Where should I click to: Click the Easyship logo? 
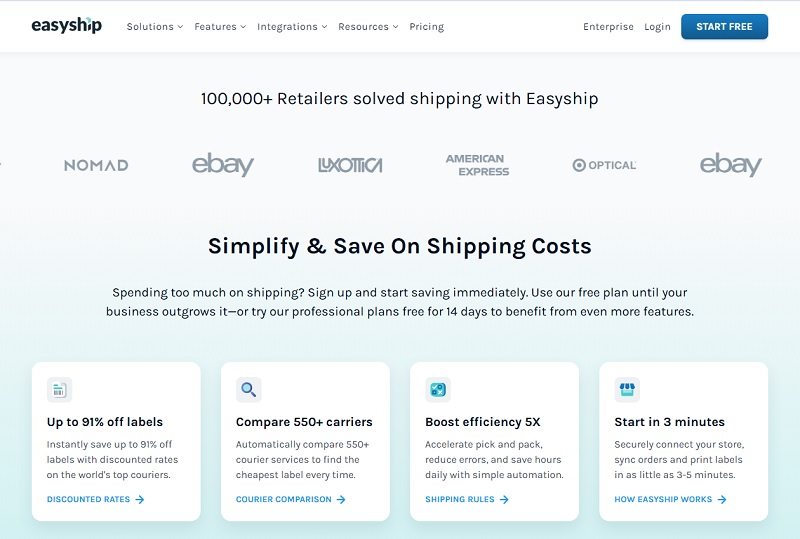[66, 26]
